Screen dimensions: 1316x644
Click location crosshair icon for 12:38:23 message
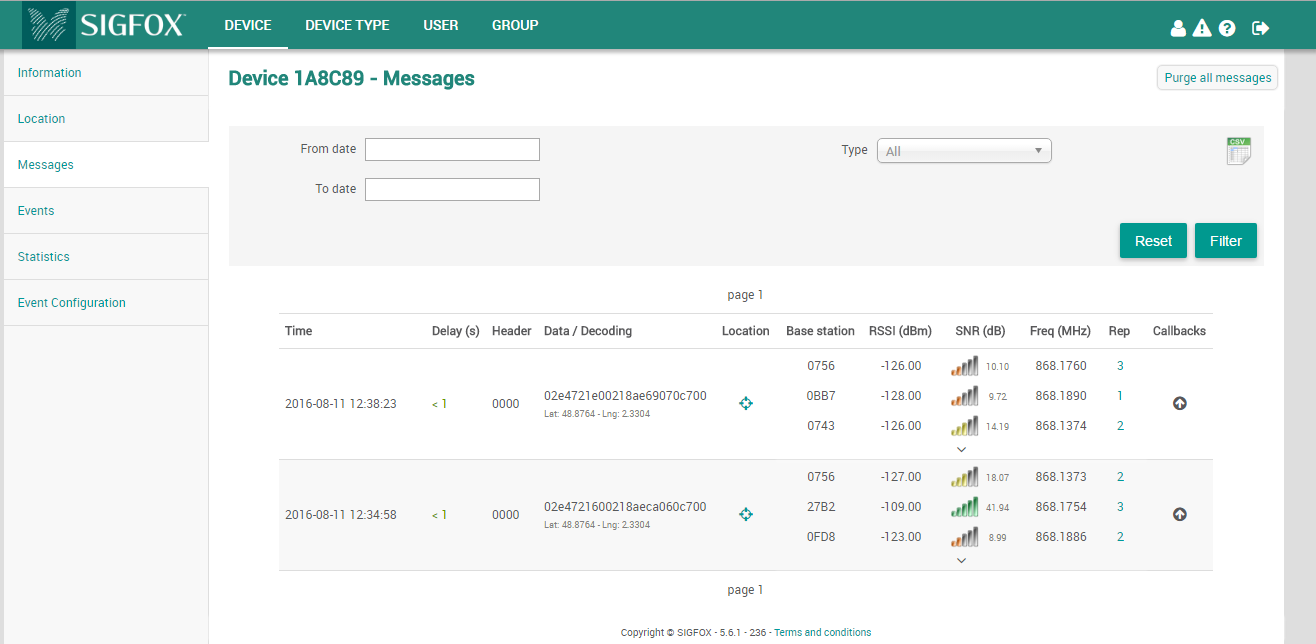[x=745, y=403]
